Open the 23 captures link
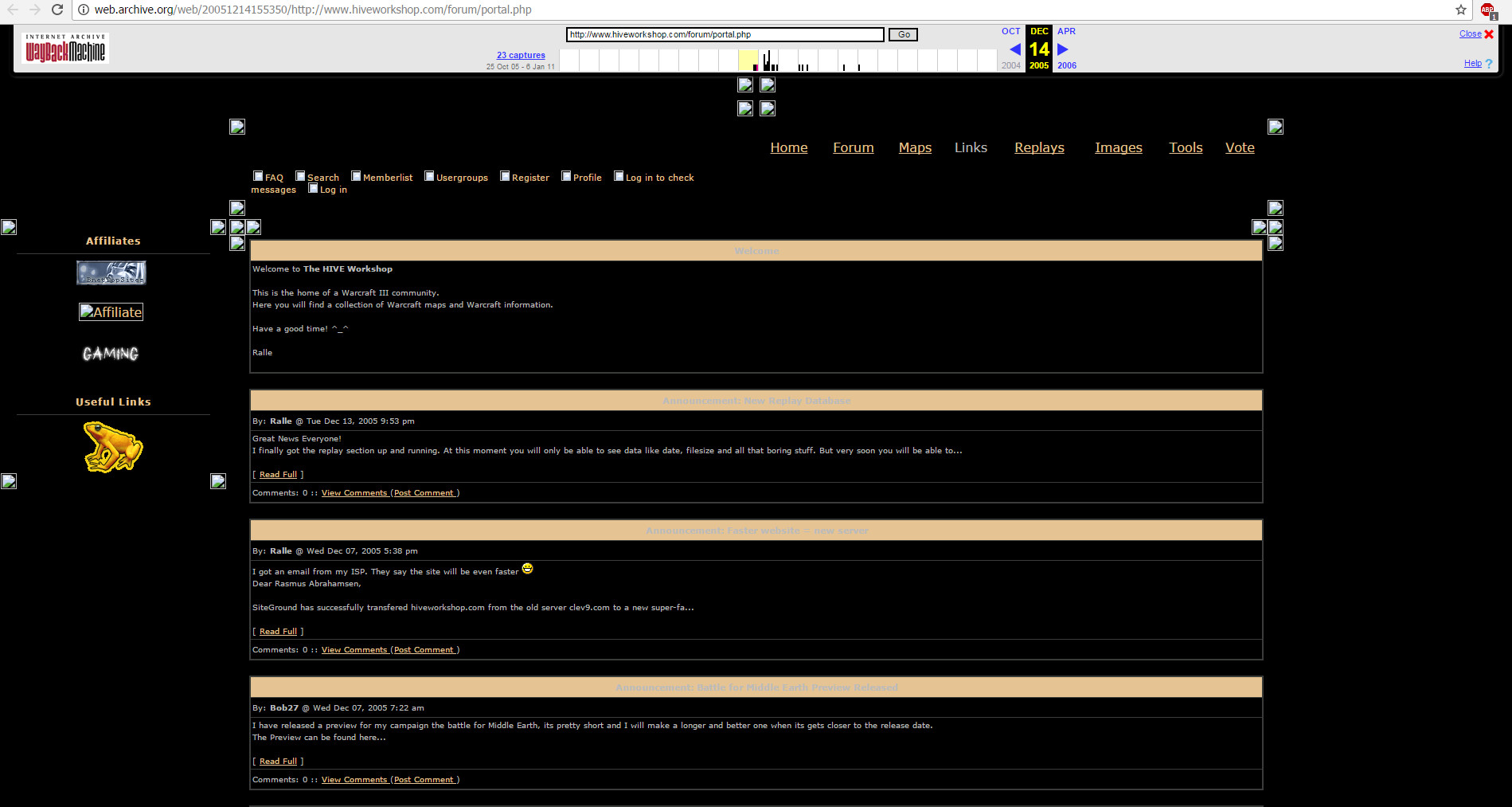This screenshot has height=807, width=1512. [521, 55]
